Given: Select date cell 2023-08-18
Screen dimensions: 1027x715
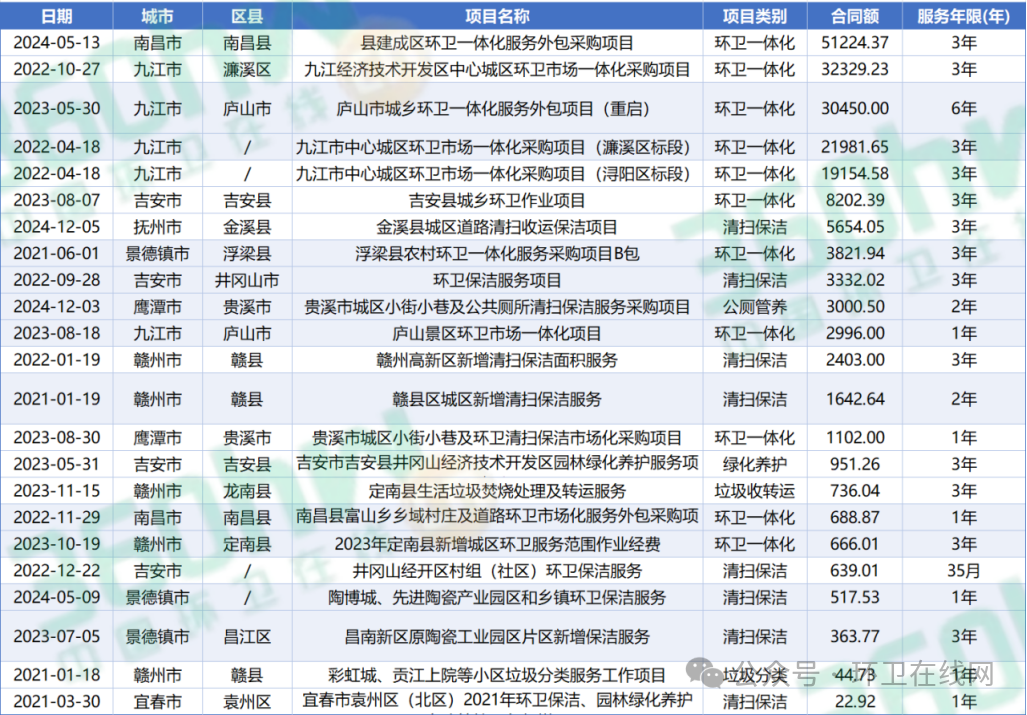Looking at the screenshot, I should (56, 333).
